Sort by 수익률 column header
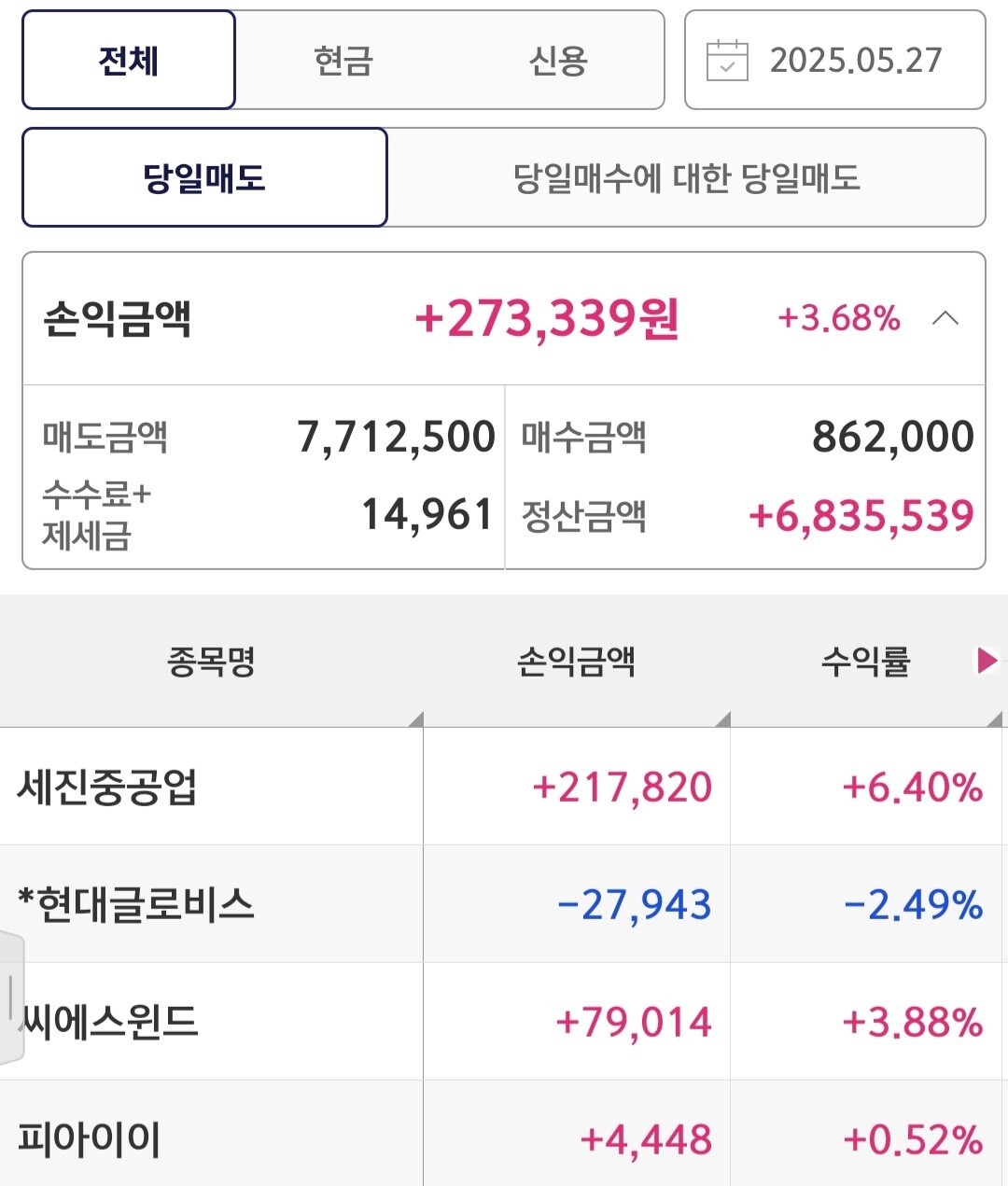 pyautogui.click(x=865, y=662)
